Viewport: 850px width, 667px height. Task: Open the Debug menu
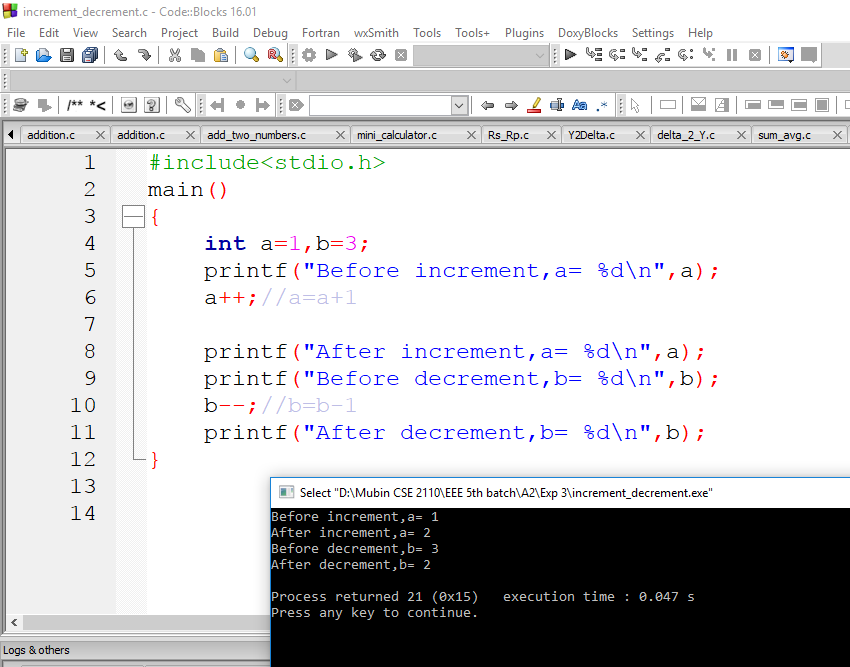pyautogui.click(x=270, y=32)
